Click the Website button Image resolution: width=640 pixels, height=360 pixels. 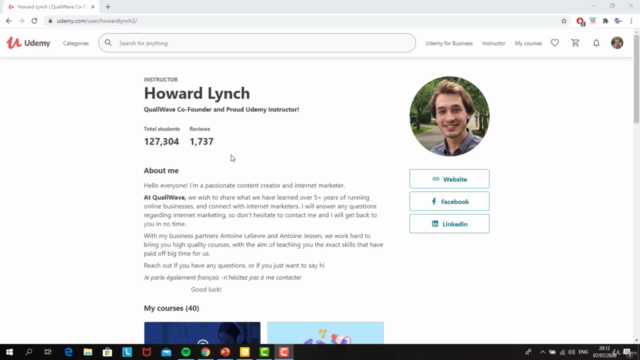449,179
